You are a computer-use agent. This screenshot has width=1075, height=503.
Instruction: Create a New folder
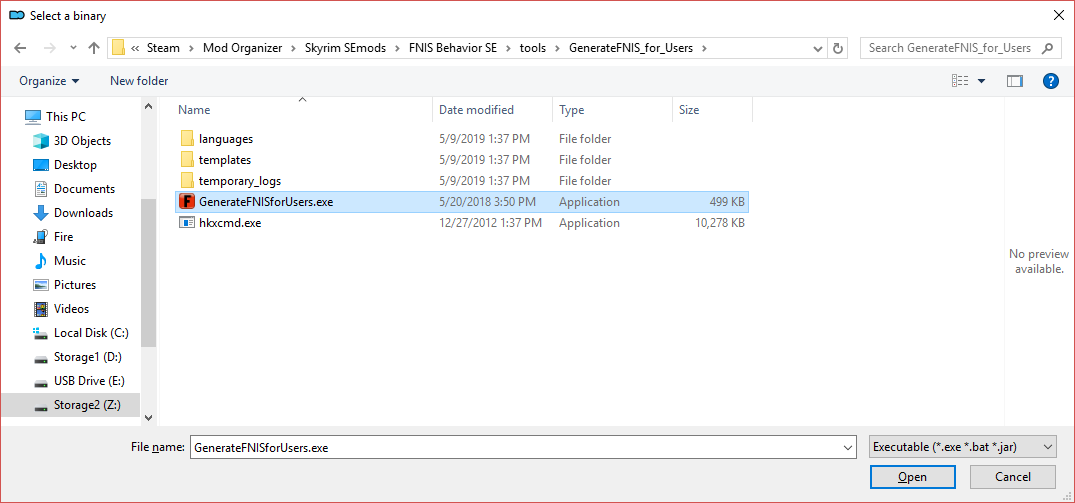pos(139,81)
